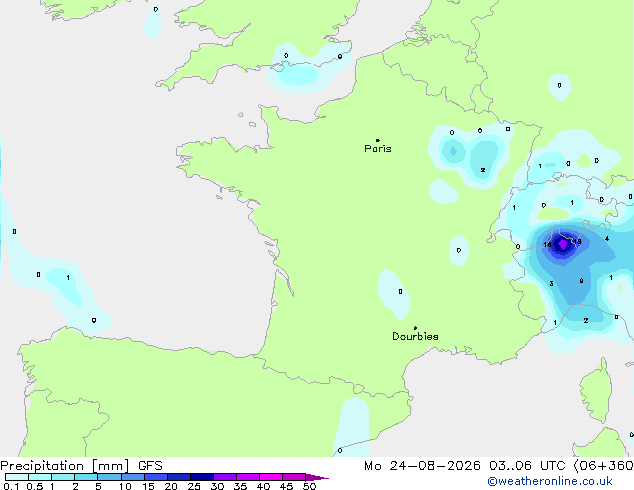This screenshot has height=490, width=634.
Task: Click the island of Corsica
Action: tap(597, 392)
